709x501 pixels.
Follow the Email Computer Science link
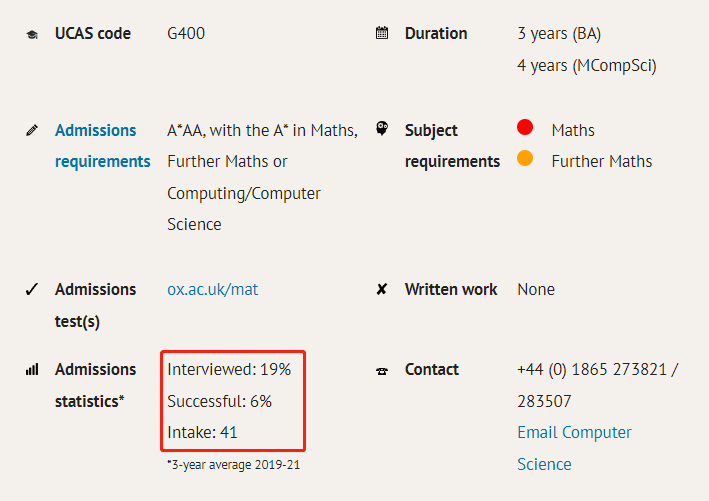click(574, 448)
